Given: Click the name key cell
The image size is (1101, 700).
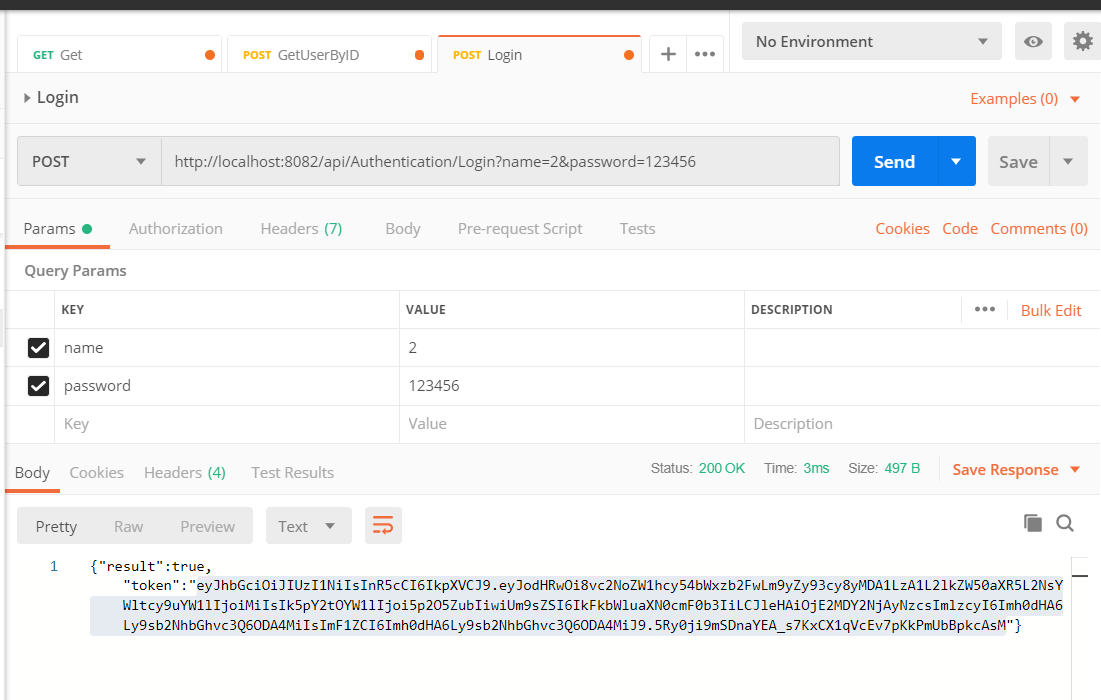Looking at the screenshot, I should point(227,348).
